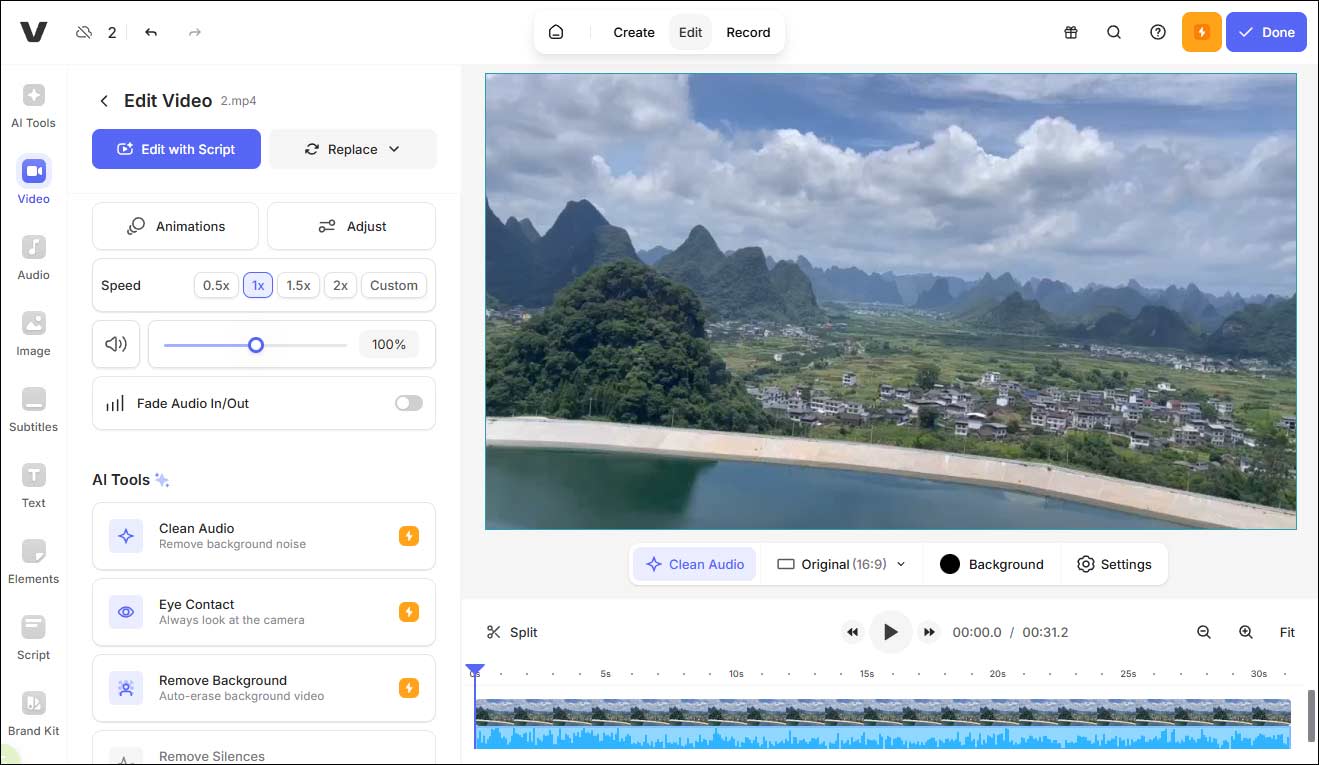Open the Create tab
Screen dimensions: 1319x765
pos(633,31)
